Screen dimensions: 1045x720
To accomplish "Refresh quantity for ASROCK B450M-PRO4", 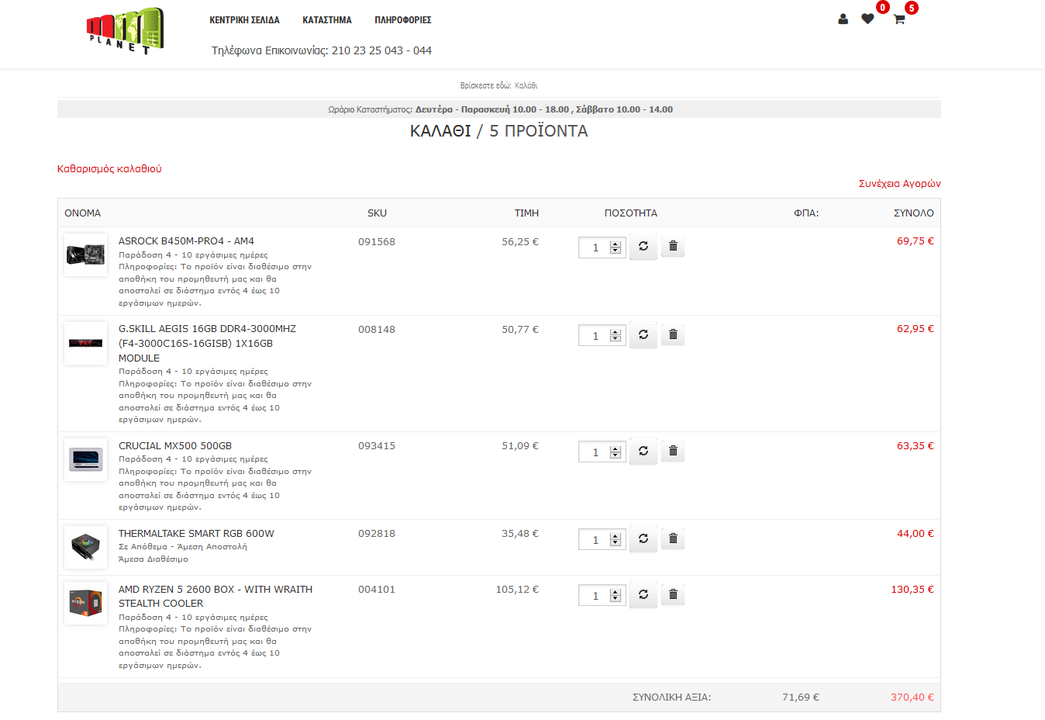I will coord(643,247).
